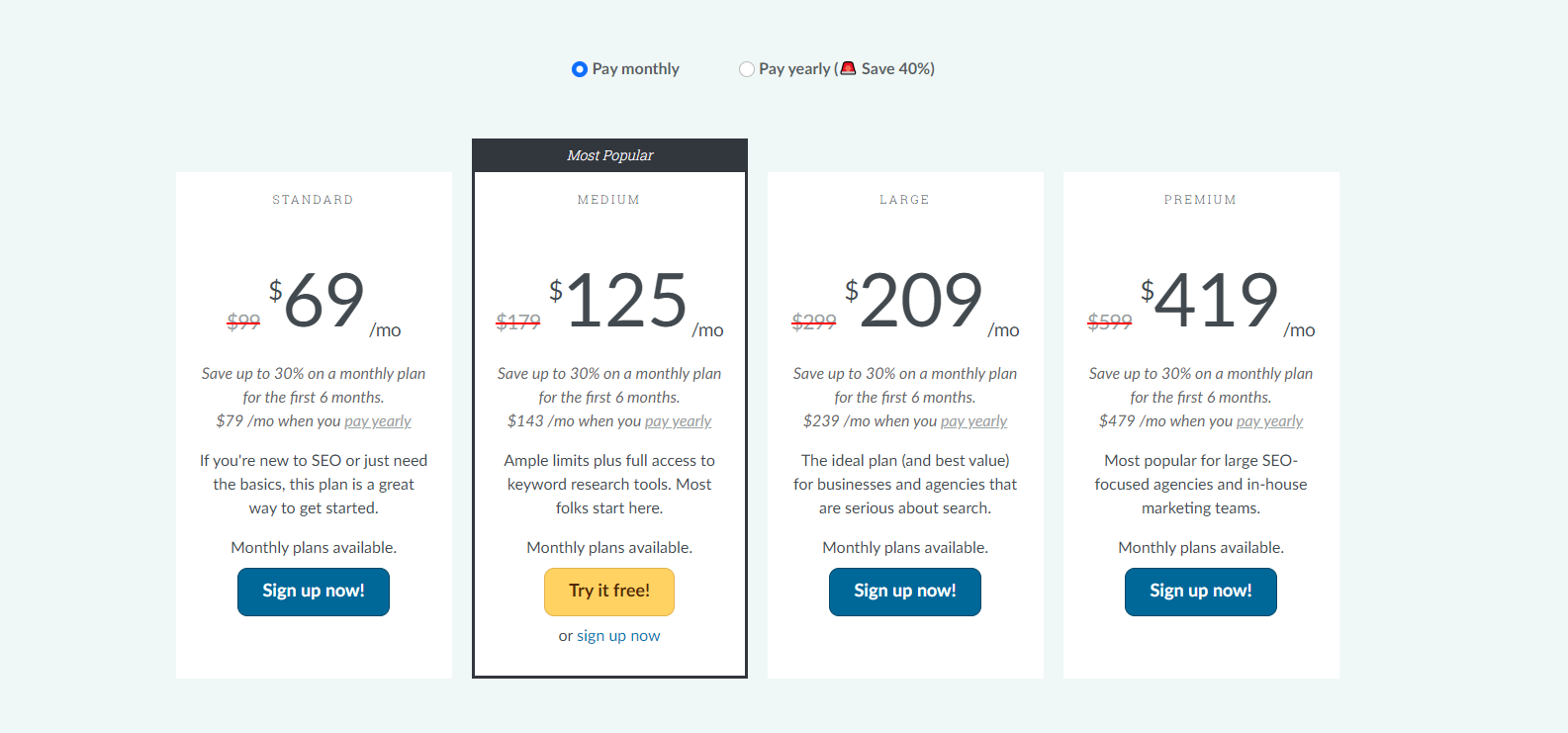The image size is (1568, 733).
Task: Click the red siren Save 40% icon
Action: pyautogui.click(x=848, y=68)
